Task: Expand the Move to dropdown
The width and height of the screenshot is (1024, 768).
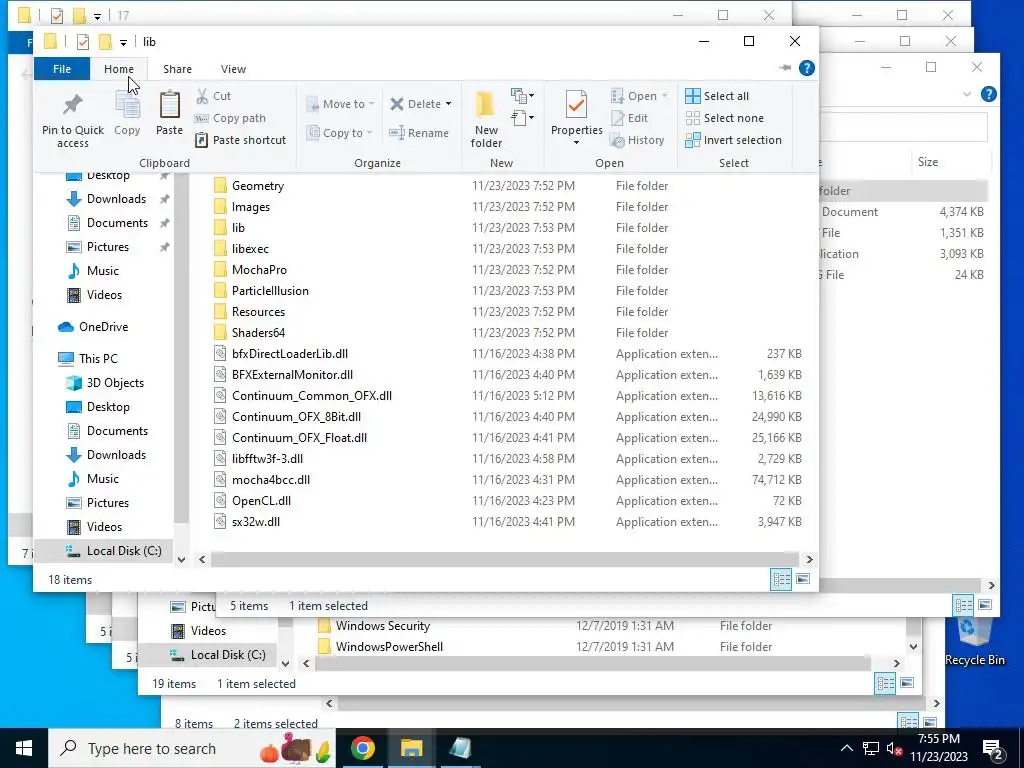Action: tap(340, 104)
